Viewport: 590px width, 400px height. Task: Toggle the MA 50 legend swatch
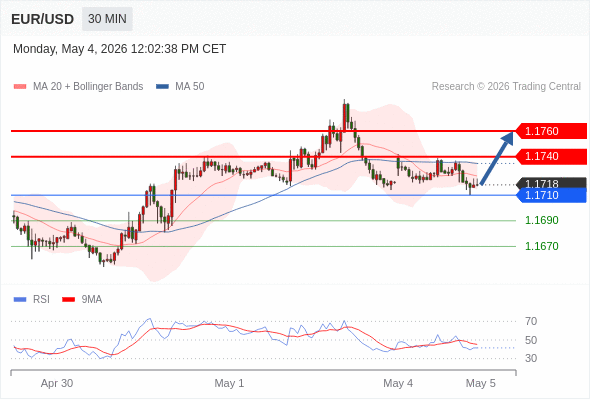162,87
